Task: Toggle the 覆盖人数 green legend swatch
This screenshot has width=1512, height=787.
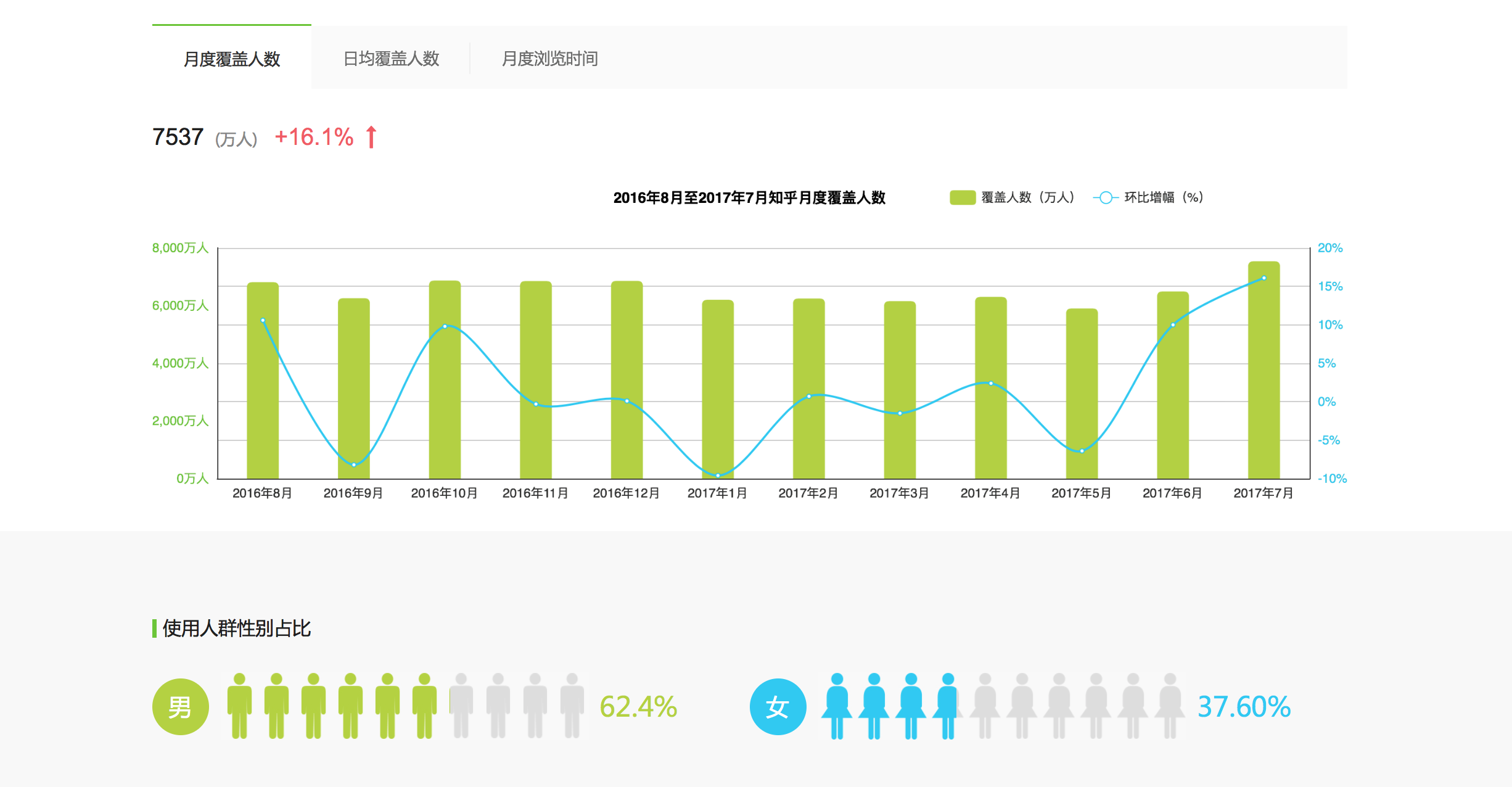Action: 962,197
